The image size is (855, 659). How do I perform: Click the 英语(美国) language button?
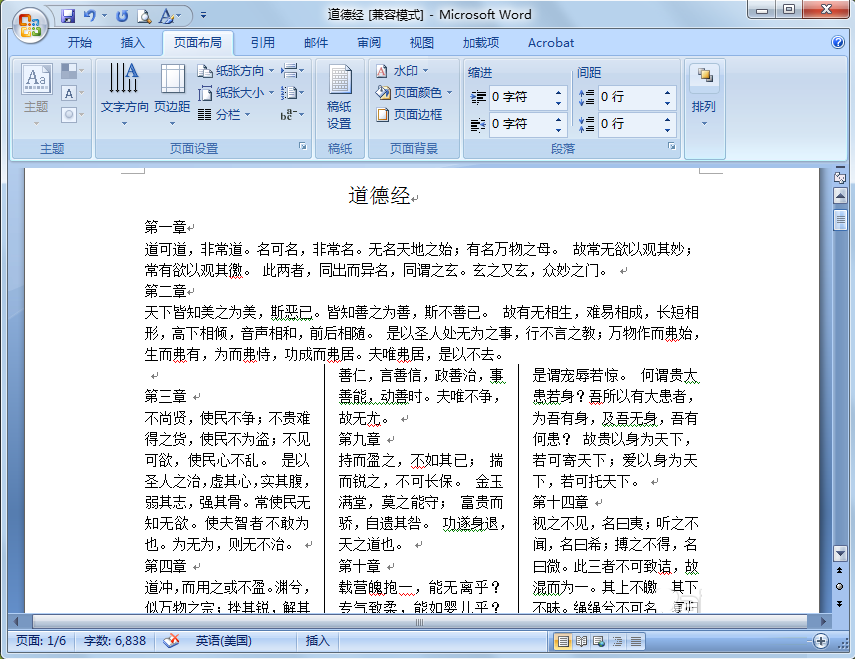tap(223, 641)
